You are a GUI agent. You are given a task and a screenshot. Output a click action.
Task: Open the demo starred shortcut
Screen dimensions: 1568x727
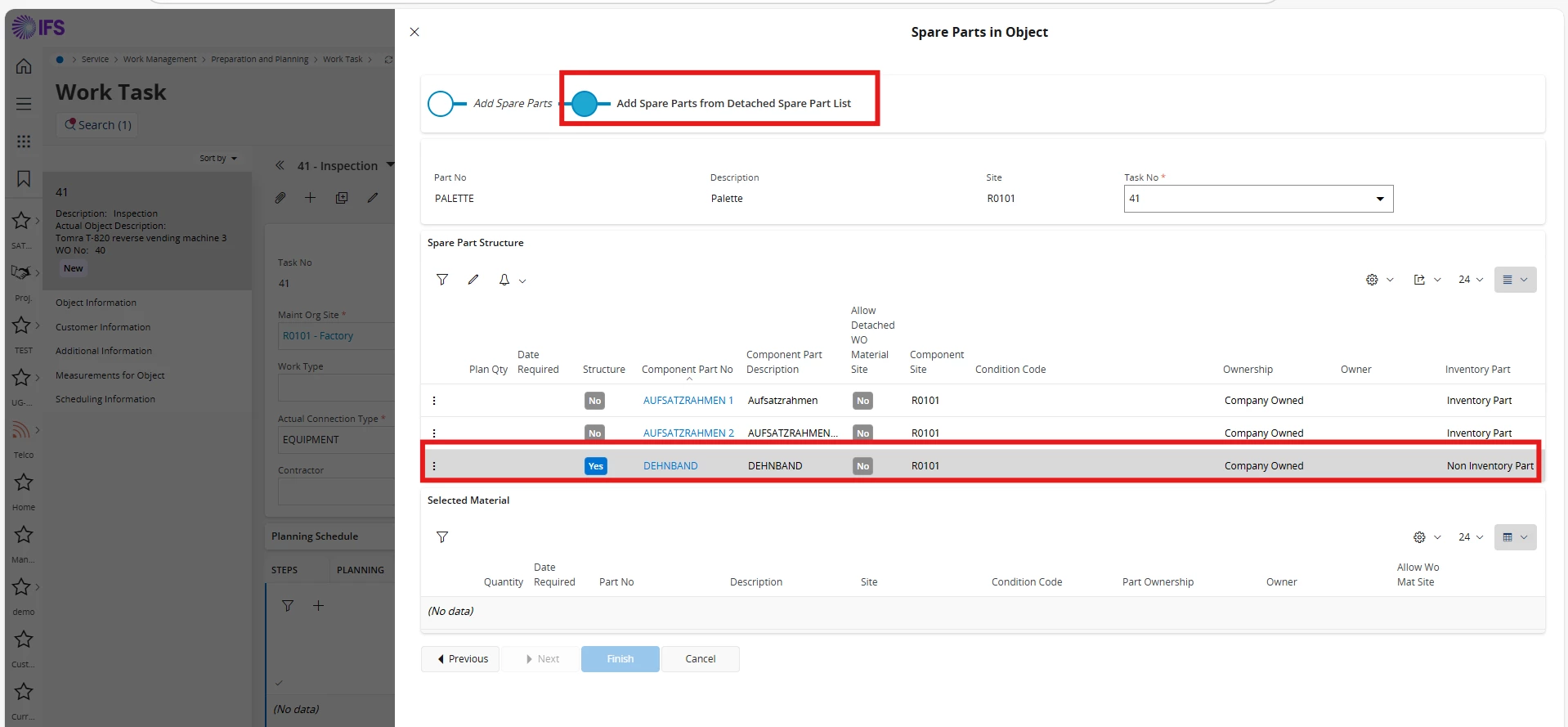point(21,586)
